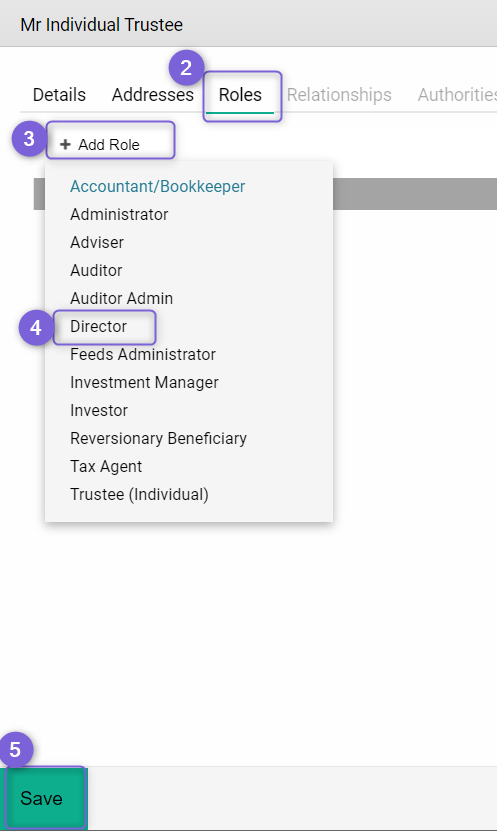Choose Tax Agent from role list
The width and height of the screenshot is (497, 831).
[x=106, y=466]
